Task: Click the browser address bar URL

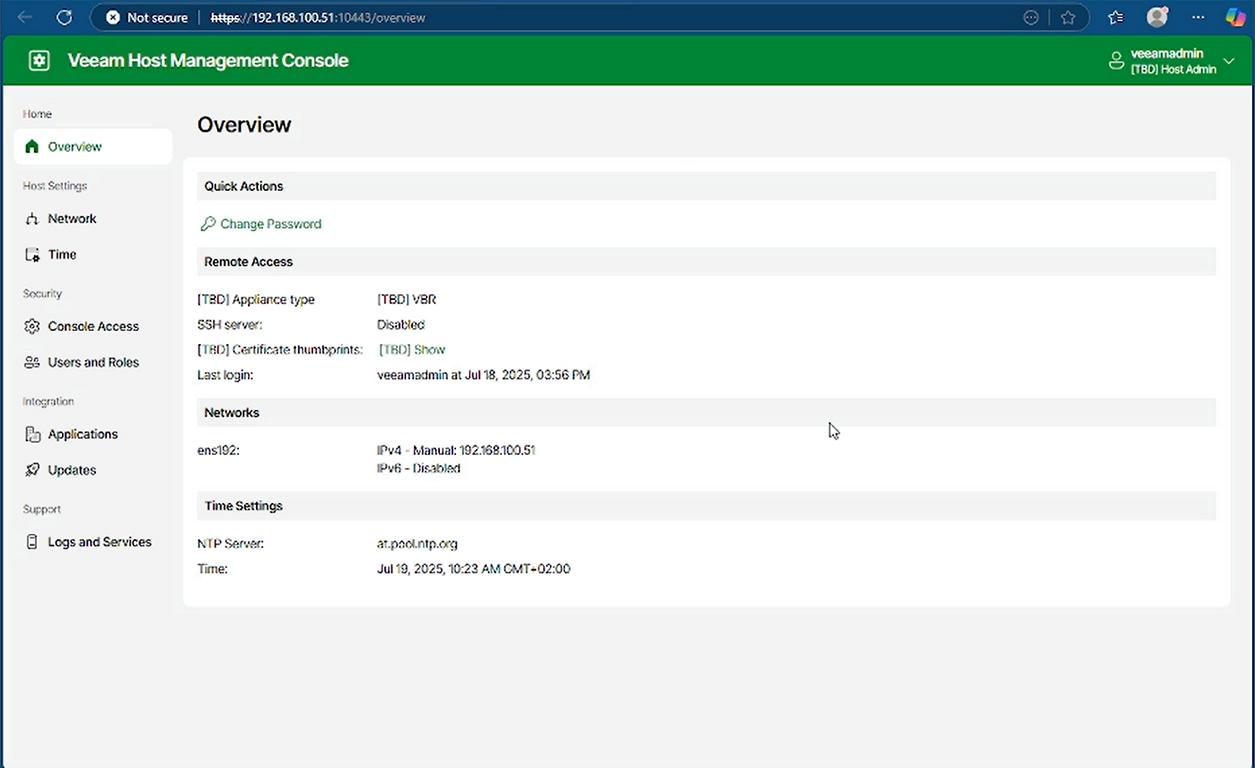Action: click(500, 17)
